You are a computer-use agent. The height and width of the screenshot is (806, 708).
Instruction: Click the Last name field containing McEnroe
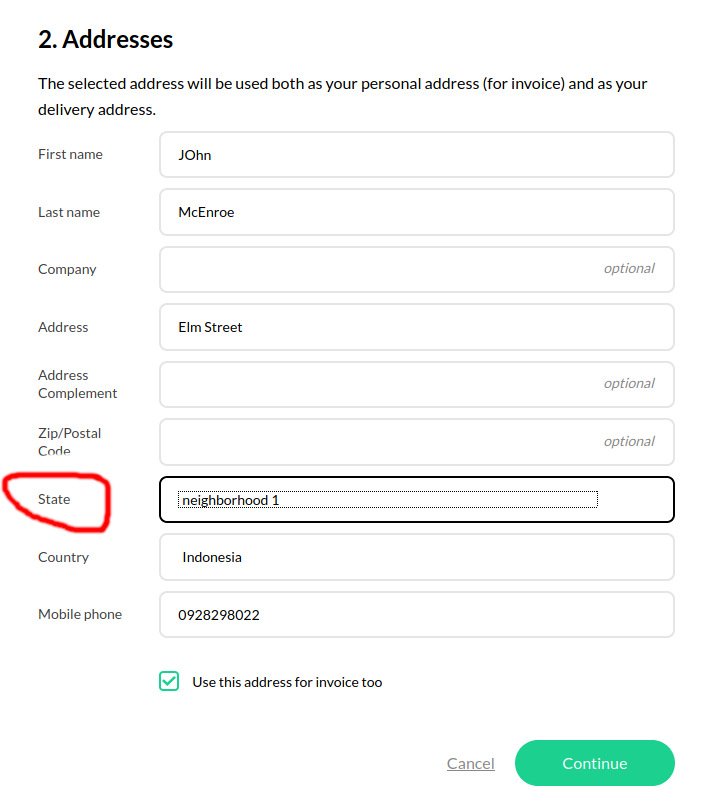(x=416, y=212)
